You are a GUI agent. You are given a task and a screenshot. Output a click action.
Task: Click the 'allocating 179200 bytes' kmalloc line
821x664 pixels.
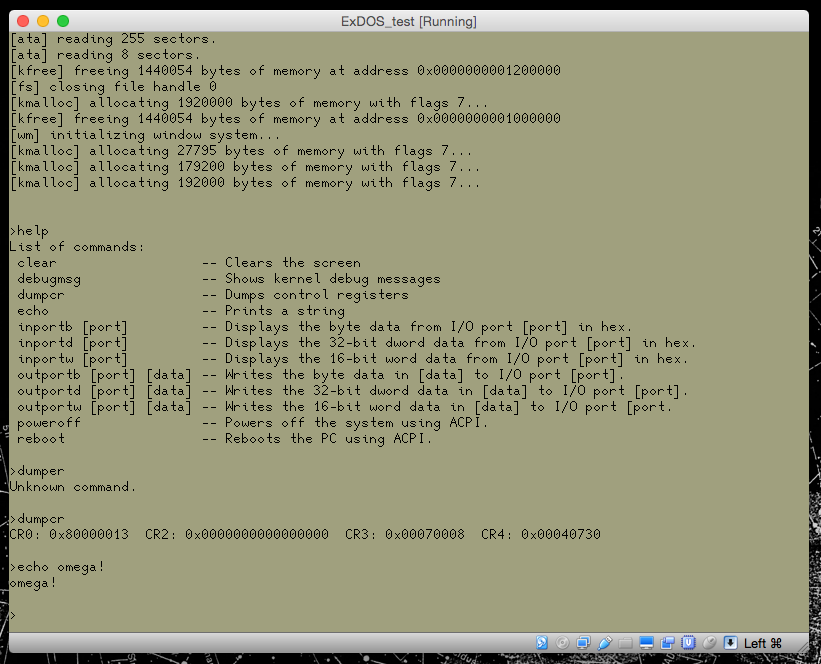coord(245,167)
